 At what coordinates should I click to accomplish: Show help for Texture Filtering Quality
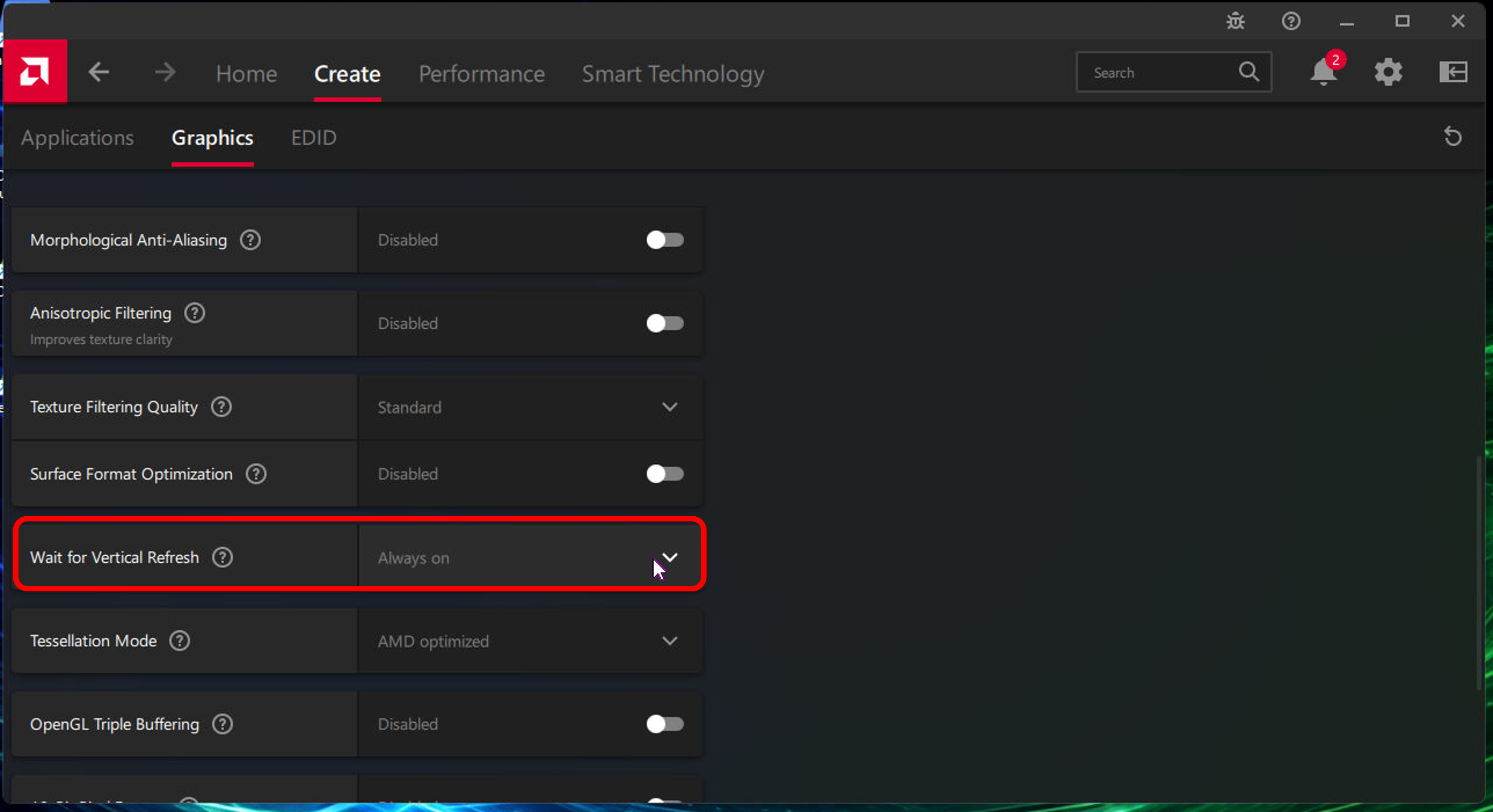221,407
